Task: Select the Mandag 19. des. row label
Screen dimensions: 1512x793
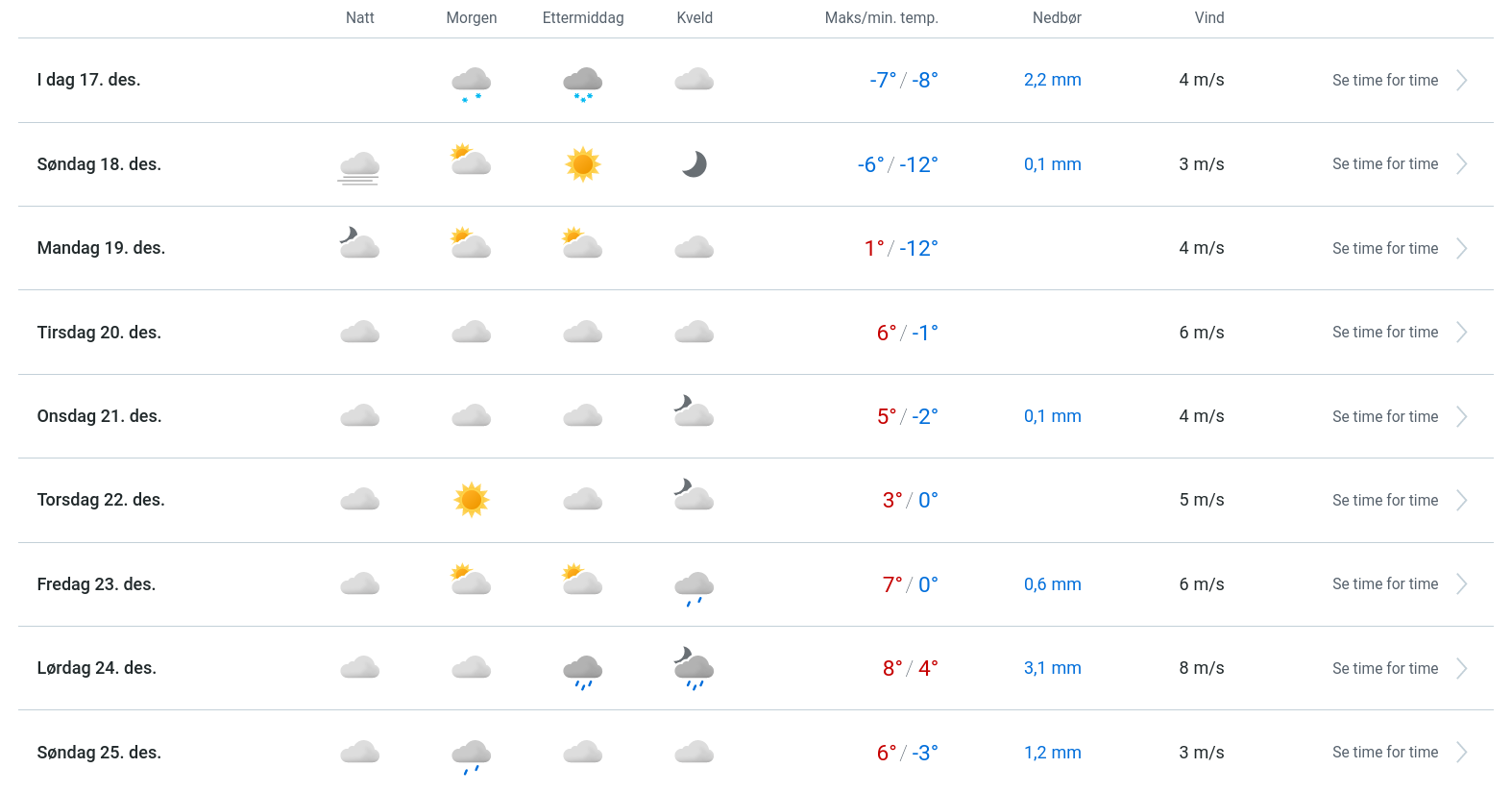Action: [x=101, y=248]
